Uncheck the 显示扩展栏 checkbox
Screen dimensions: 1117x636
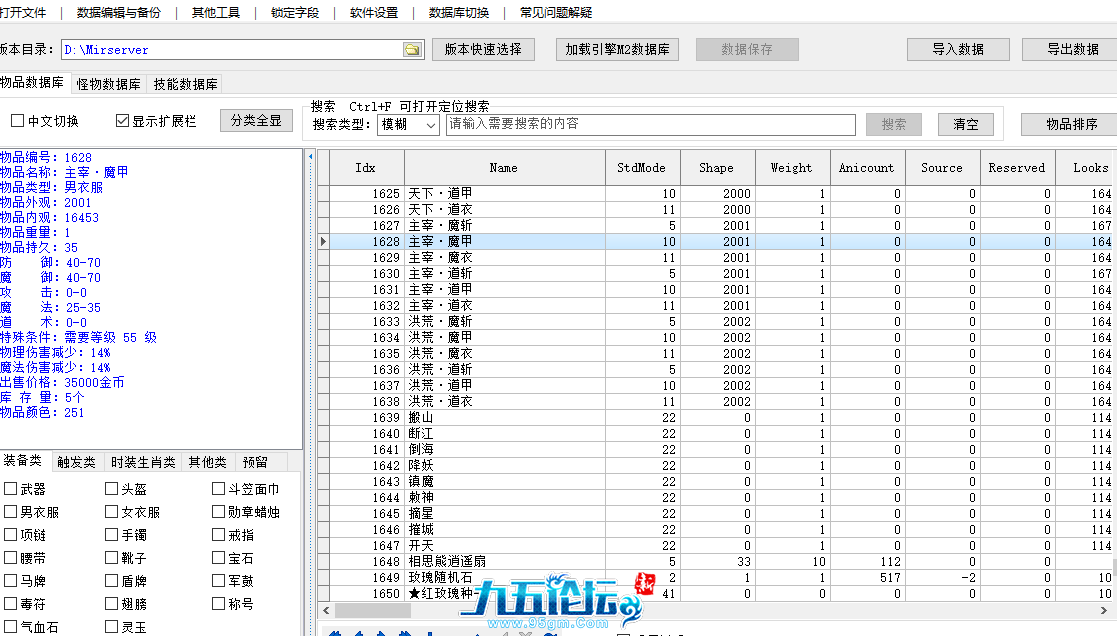tap(123, 121)
